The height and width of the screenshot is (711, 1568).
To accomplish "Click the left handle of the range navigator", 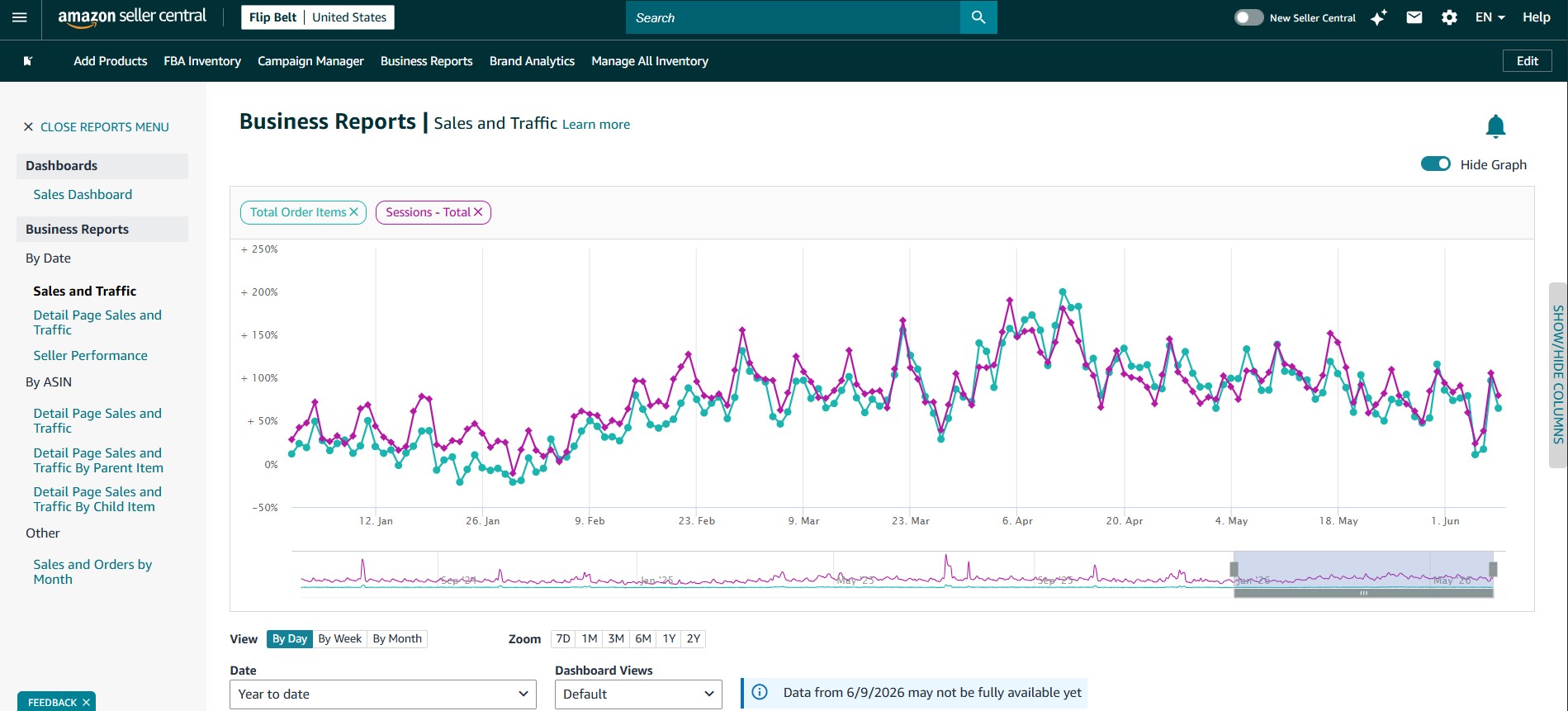I will point(1234,569).
